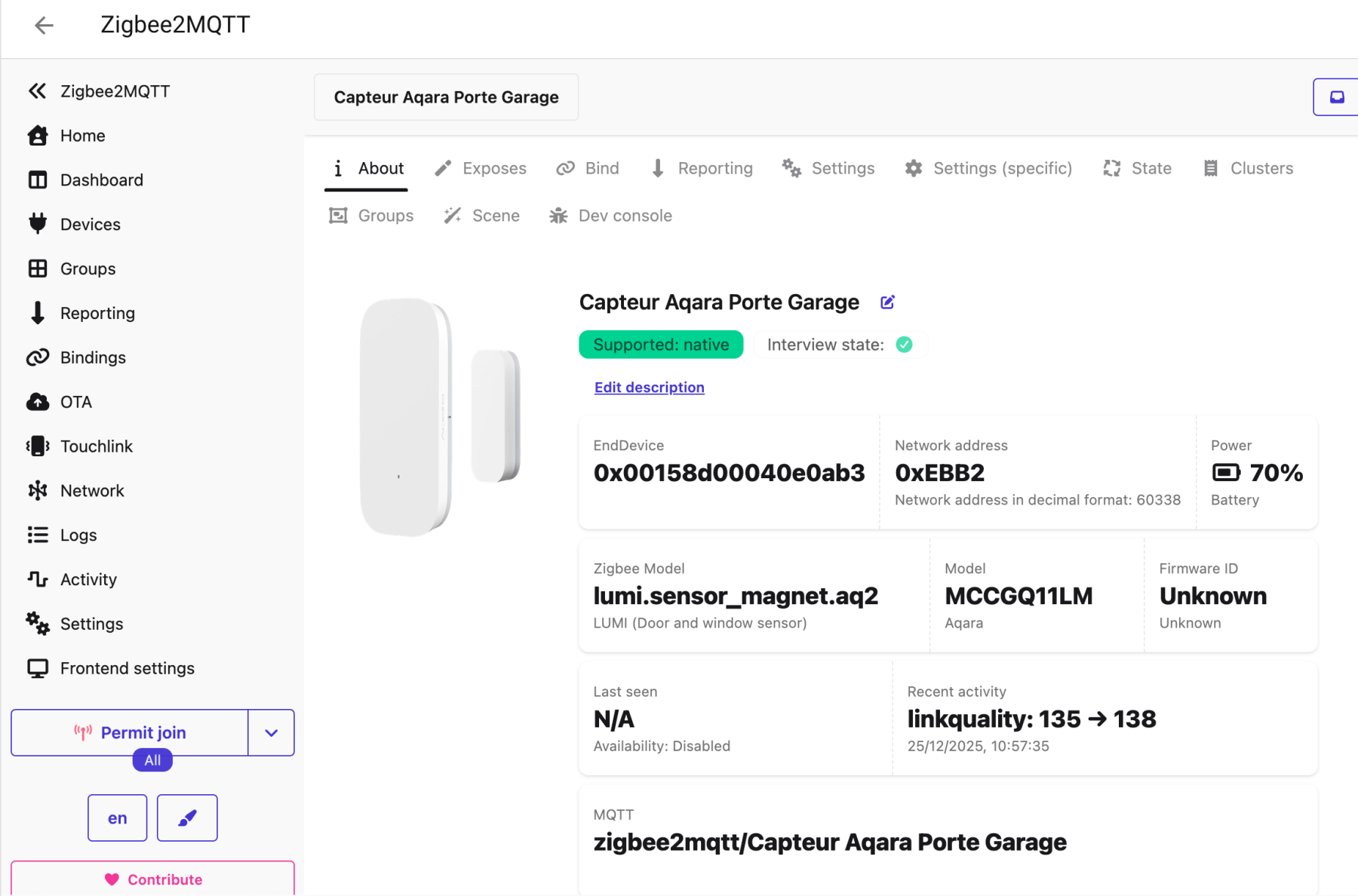Open the Activity page in sidebar
1358x896 pixels.
coord(88,579)
